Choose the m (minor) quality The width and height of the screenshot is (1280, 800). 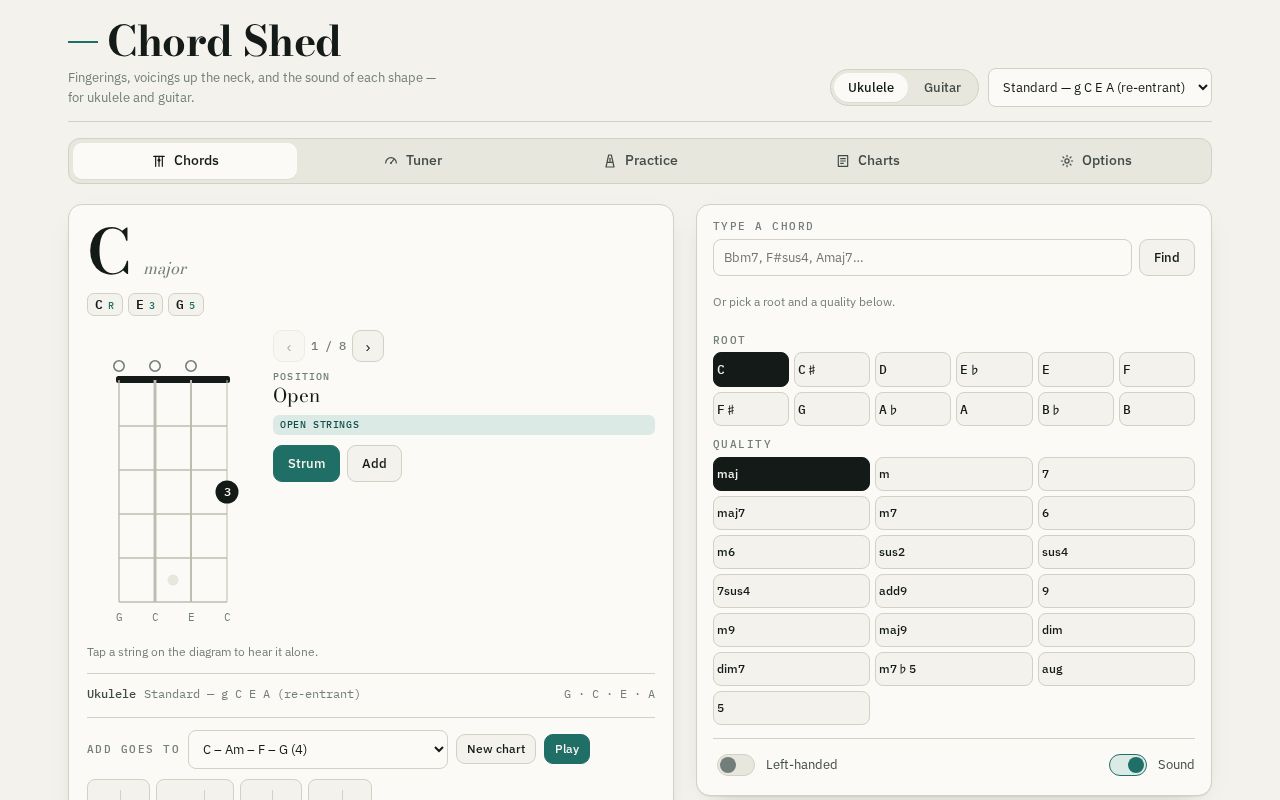[x=954, y=474]
